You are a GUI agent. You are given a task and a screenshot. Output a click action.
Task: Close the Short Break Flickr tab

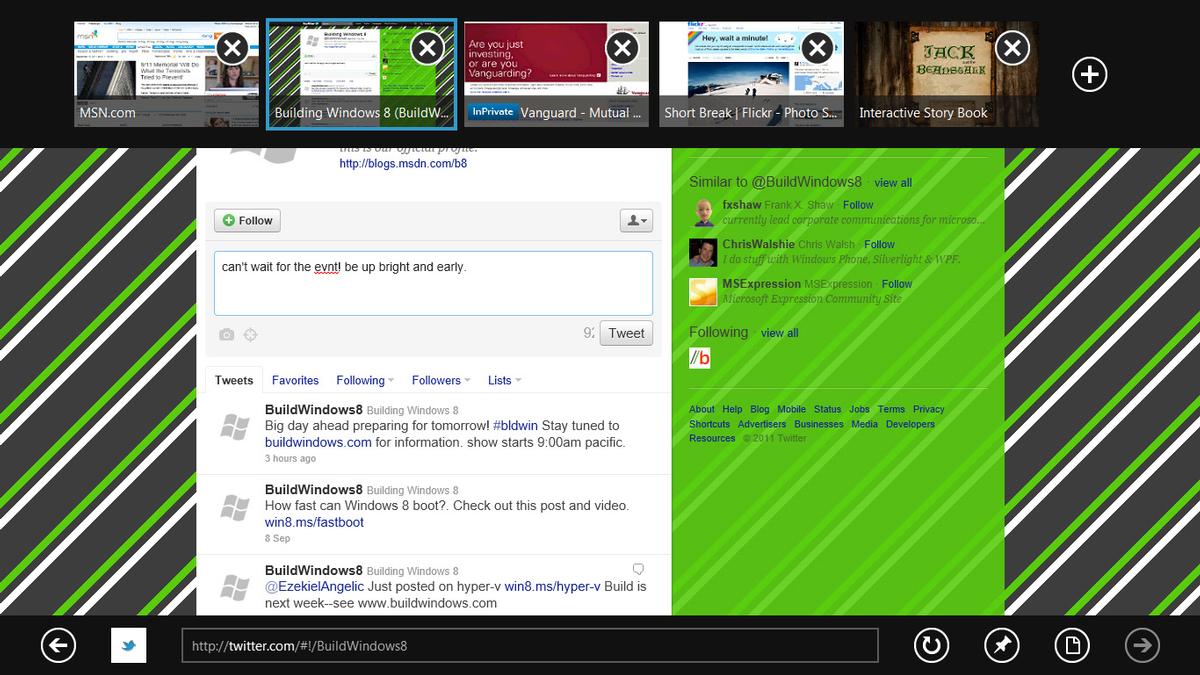(x=817, y=48)
